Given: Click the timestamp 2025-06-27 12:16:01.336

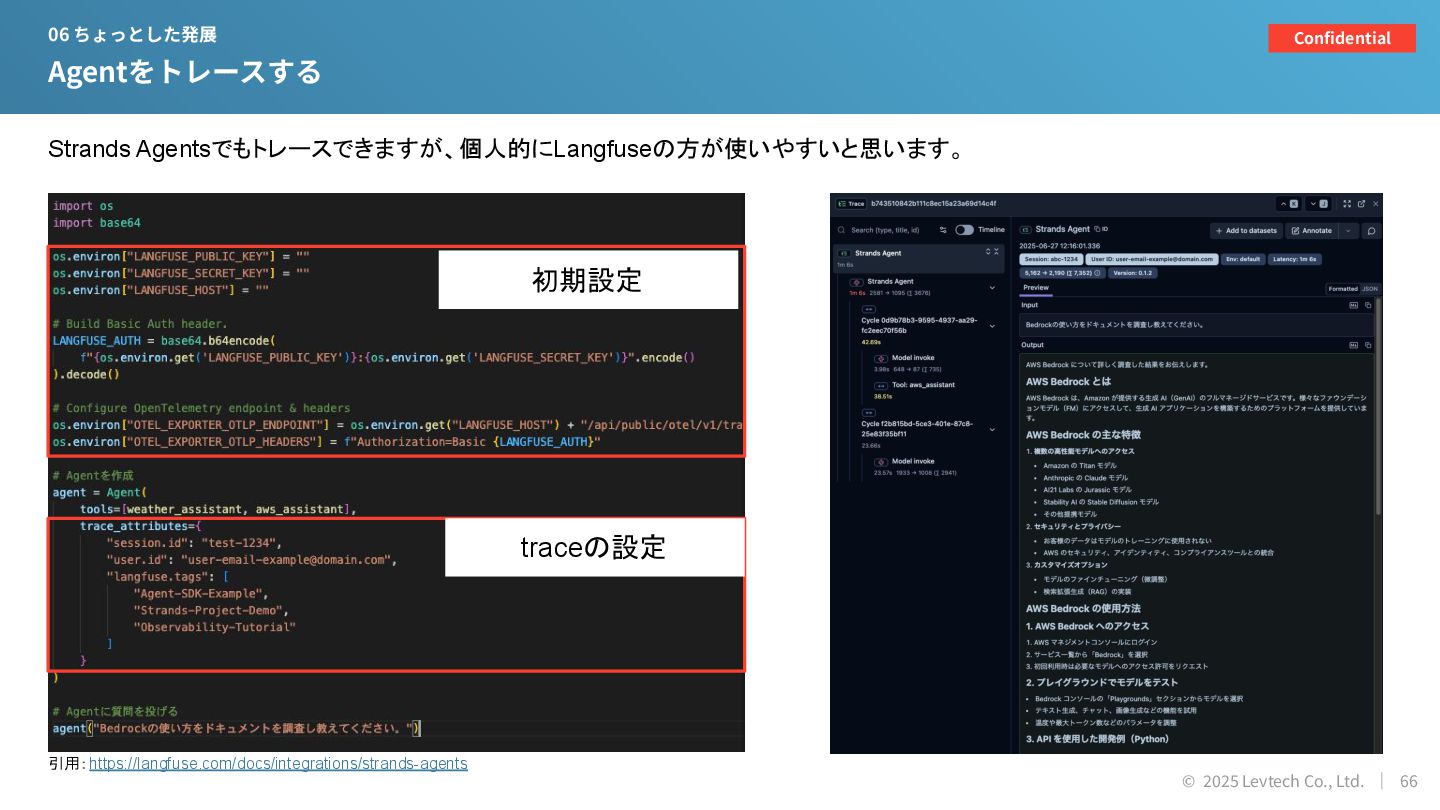Looking at the screenshot, I should tap(1060, 246).
